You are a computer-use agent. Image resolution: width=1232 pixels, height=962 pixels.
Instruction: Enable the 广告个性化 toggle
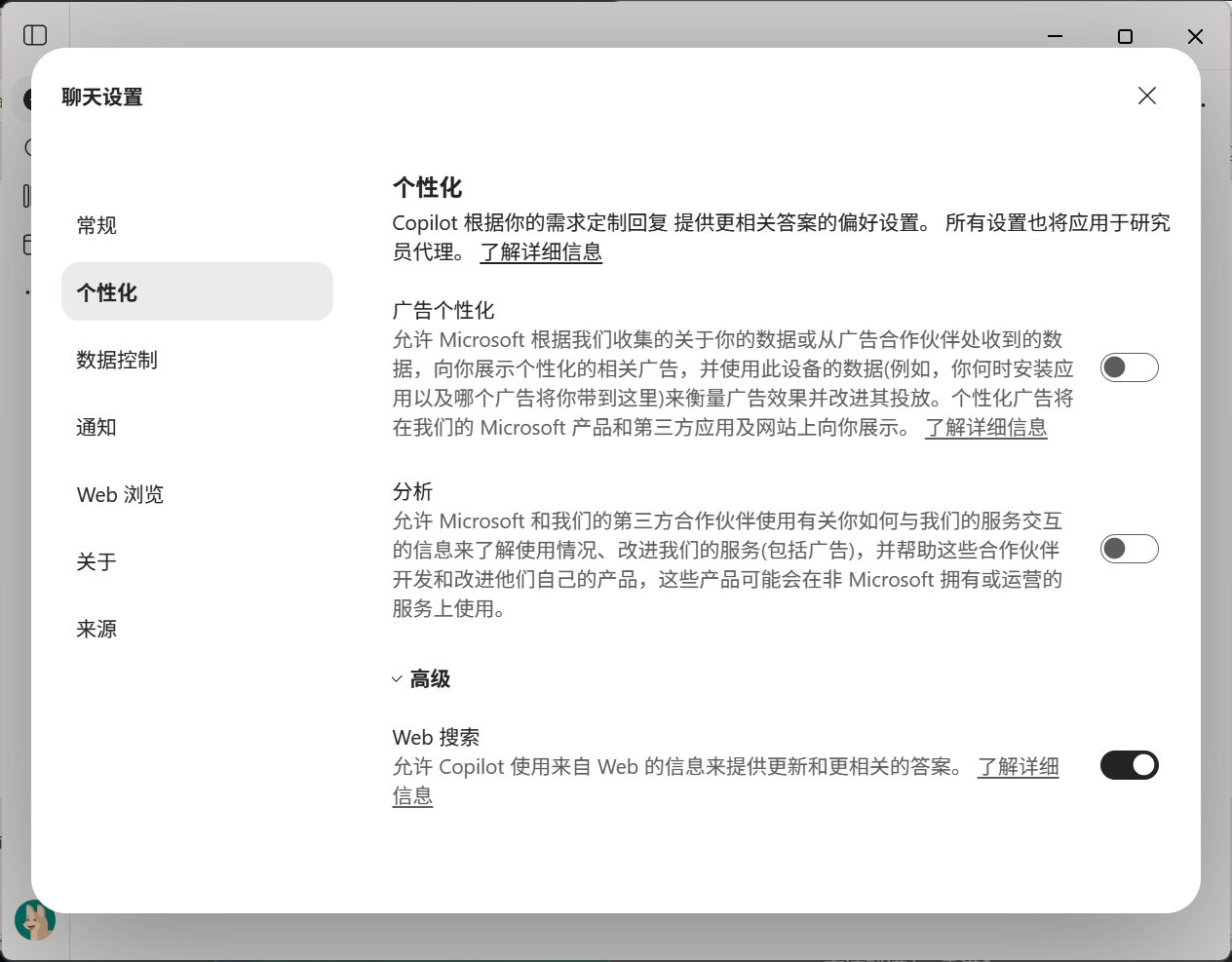click(x=1129, y=367)
